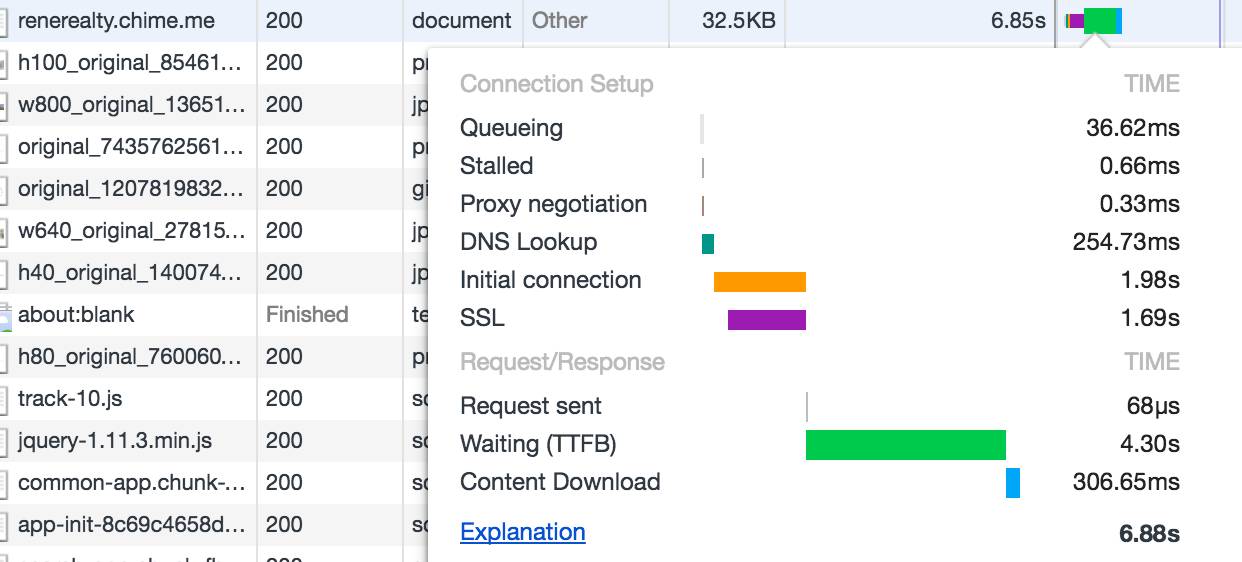Image resolution: width=1242 pixels, height=562 pixels.
Task: Click the icon beside about:blank entry
Action: [x=4, y=315]
